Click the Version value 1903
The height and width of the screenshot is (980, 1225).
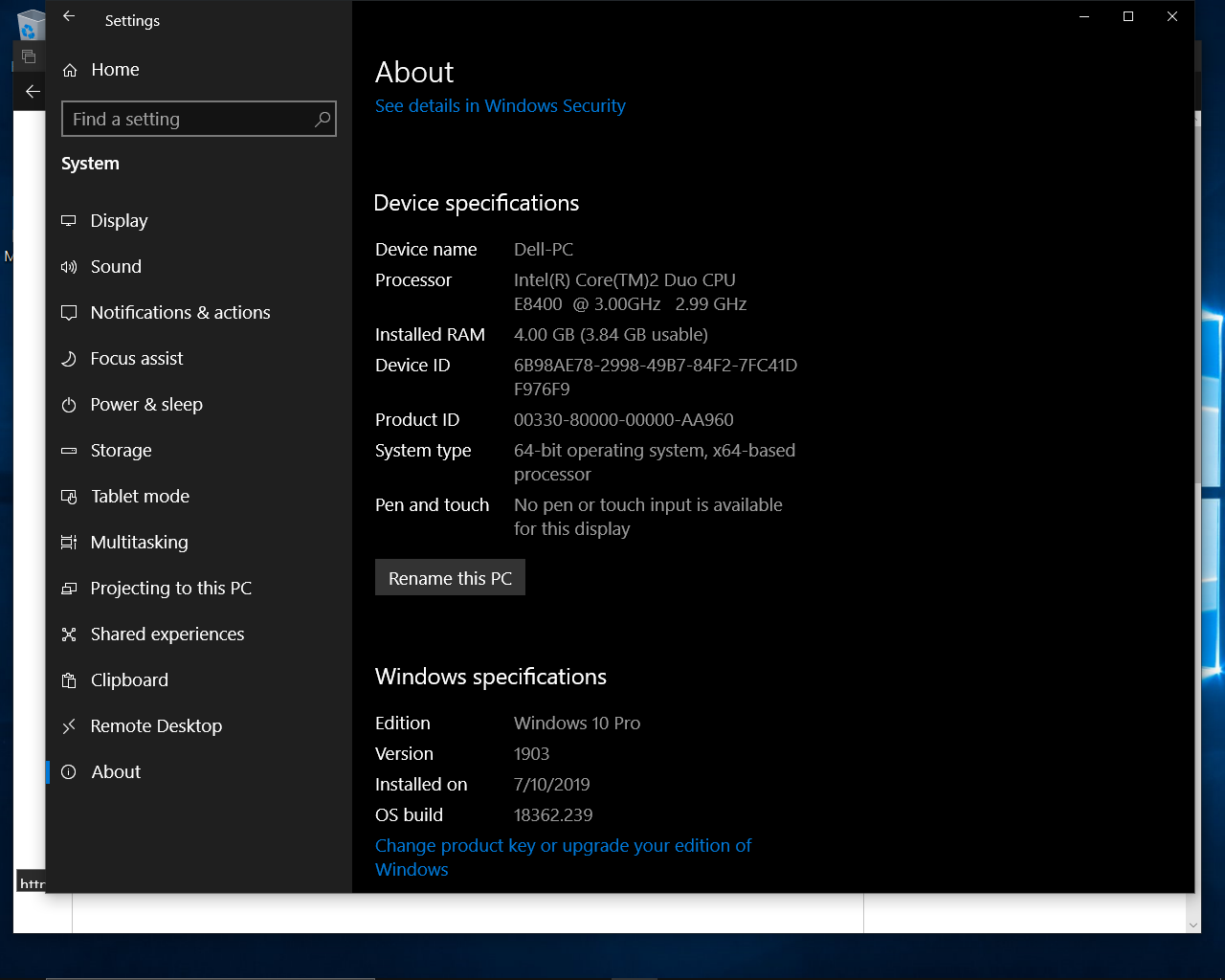click(x=532, y=754)
